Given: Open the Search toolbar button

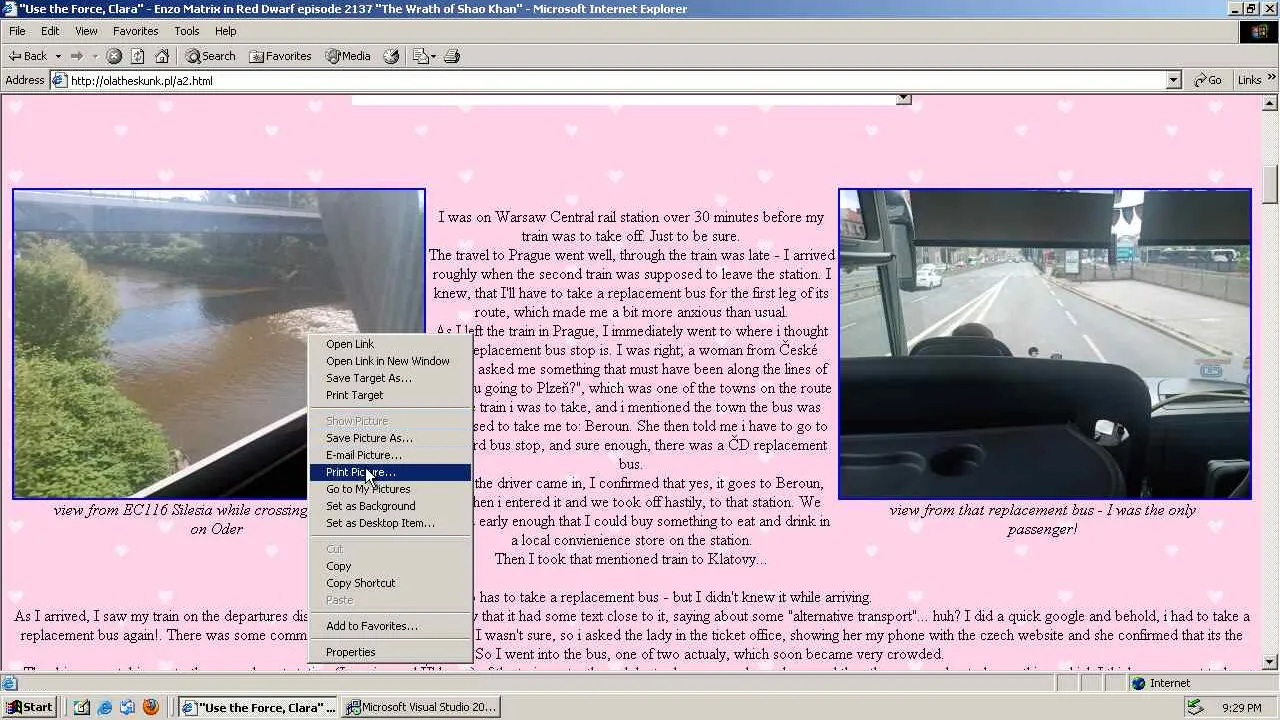Looking at the screenshot, I should [210, 56].
